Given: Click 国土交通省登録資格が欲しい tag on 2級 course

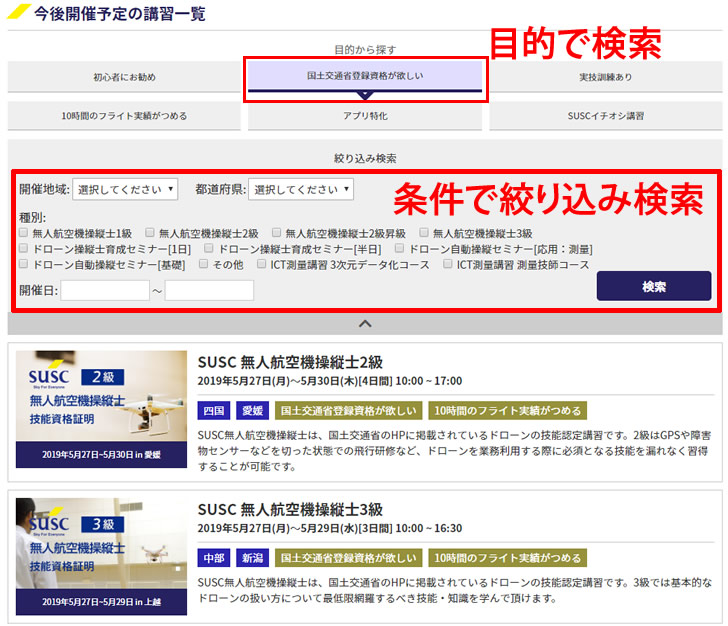Looking at the screenshot, I should pyautogui.click(x=349, y=411).
